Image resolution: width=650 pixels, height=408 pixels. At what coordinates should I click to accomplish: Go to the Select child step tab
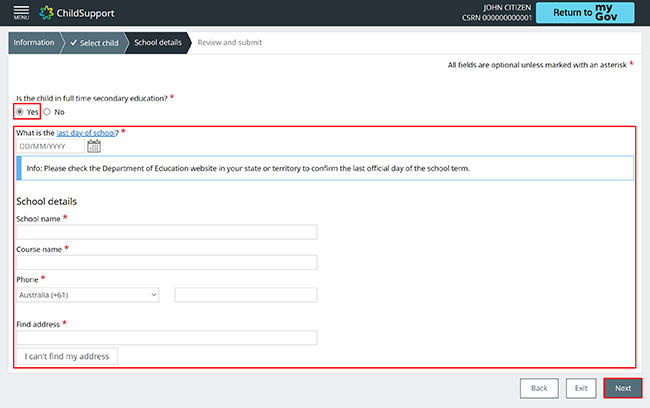click(x=95, y=43)
